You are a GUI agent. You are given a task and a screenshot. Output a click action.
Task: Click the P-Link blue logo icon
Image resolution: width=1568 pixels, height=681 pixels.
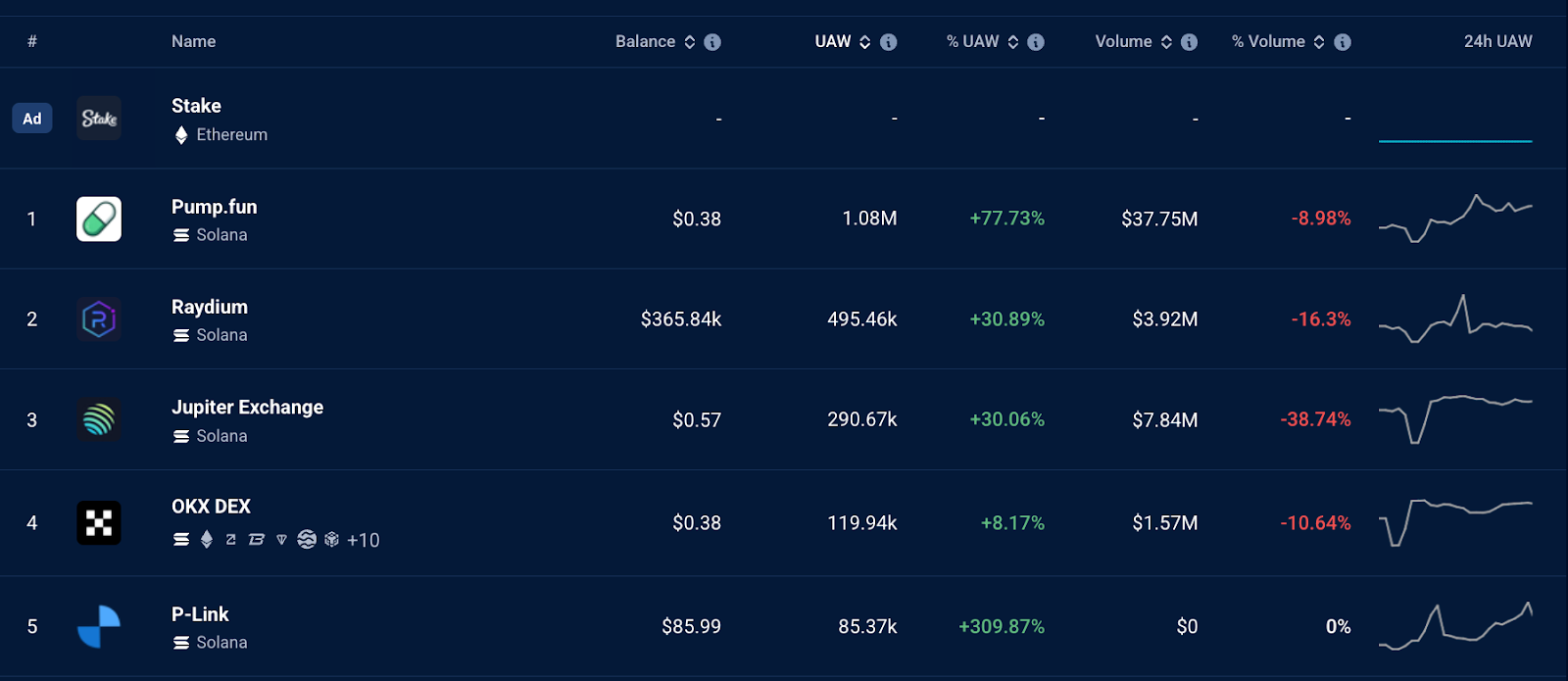(99, 626)
